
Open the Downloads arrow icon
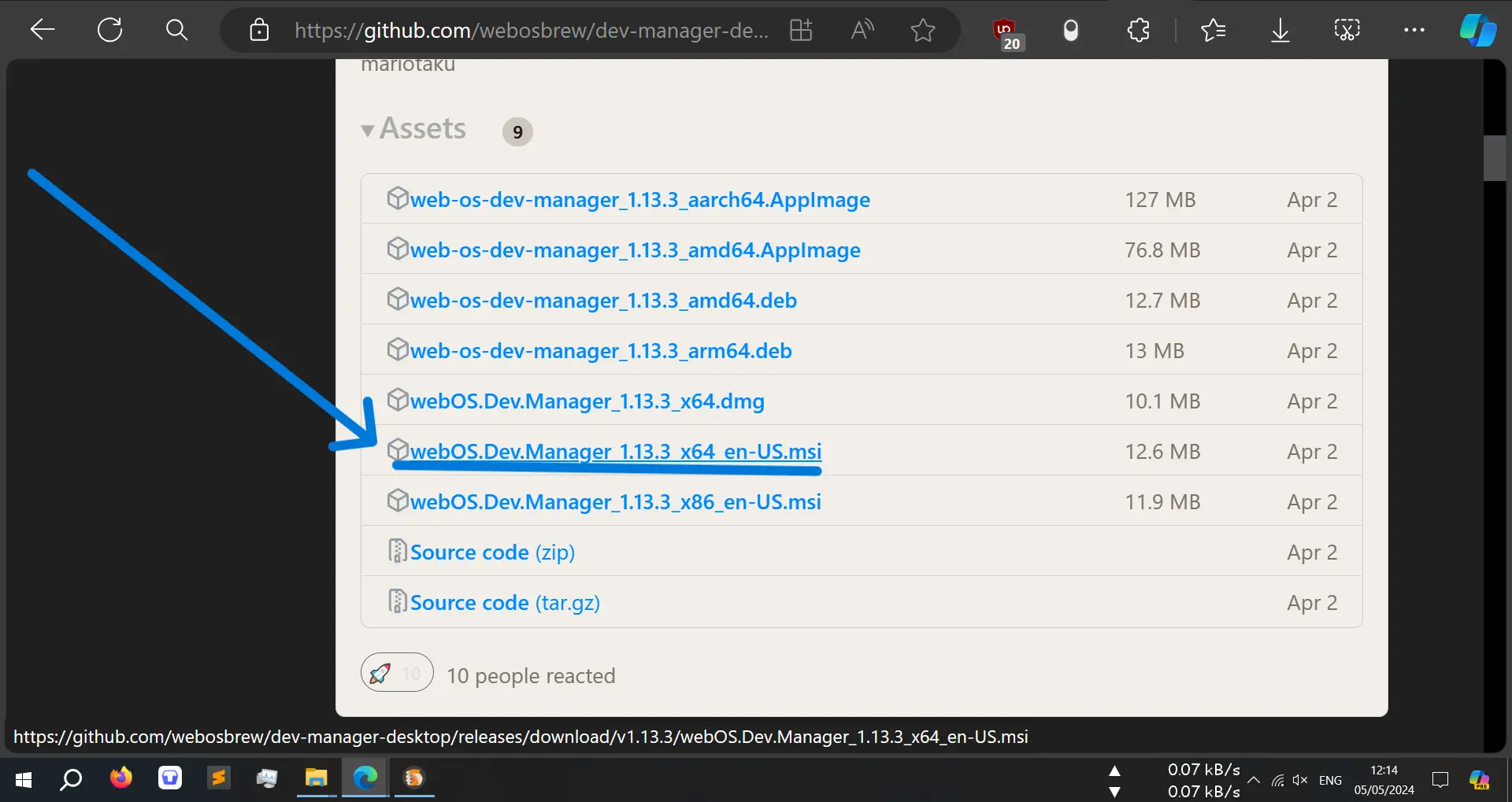(1280, 30)
